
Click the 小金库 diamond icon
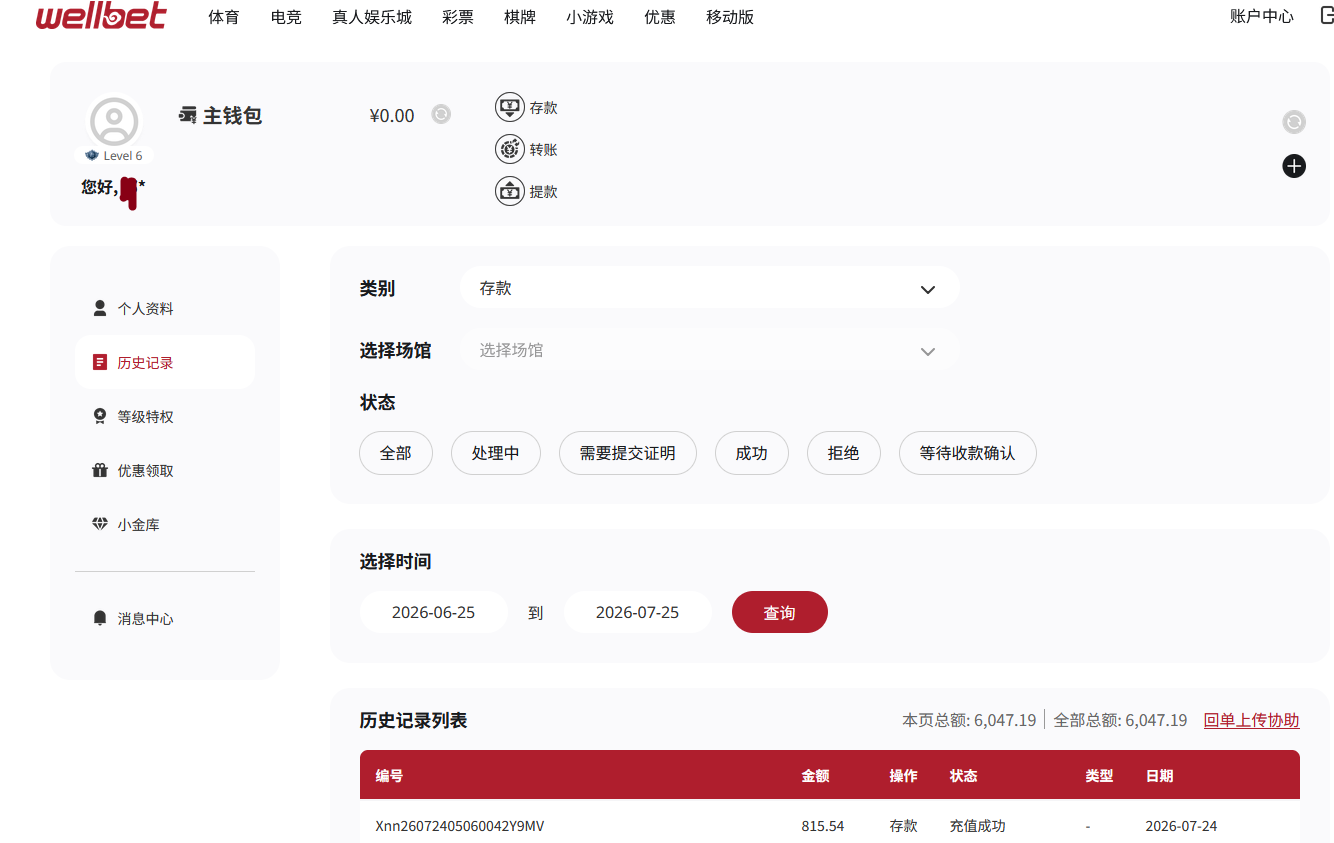[x=100, y=524]
